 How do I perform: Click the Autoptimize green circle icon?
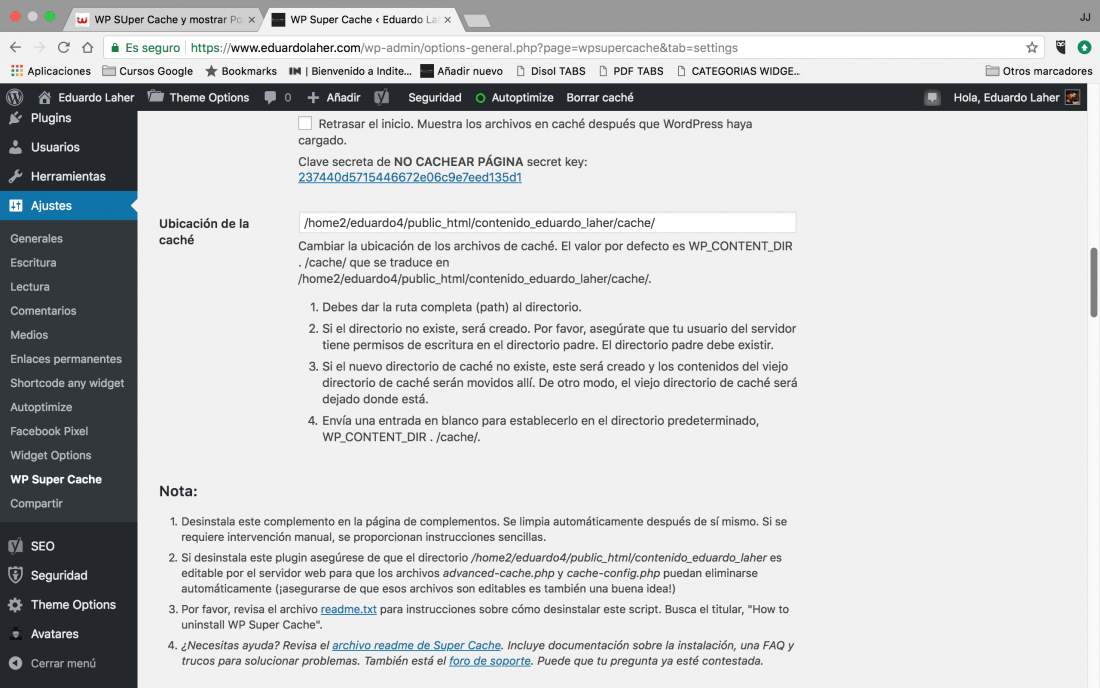point(481,98)
